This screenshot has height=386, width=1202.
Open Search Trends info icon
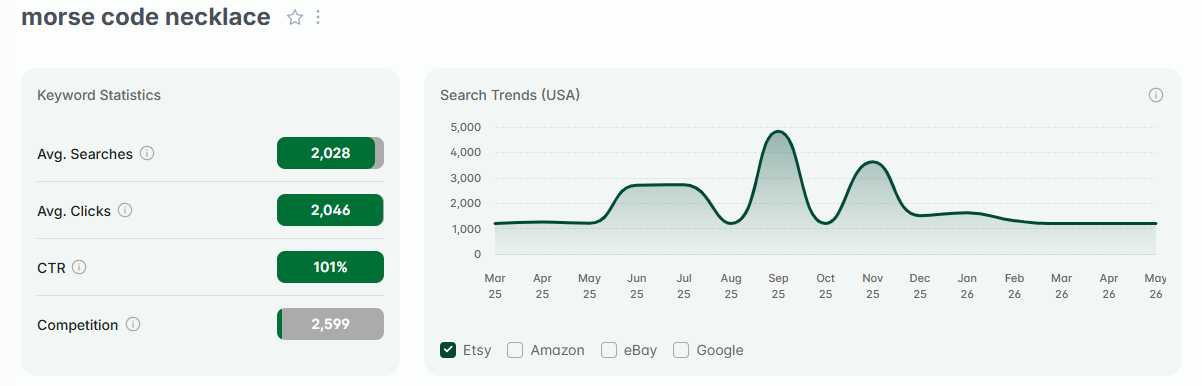(1156, 95)
